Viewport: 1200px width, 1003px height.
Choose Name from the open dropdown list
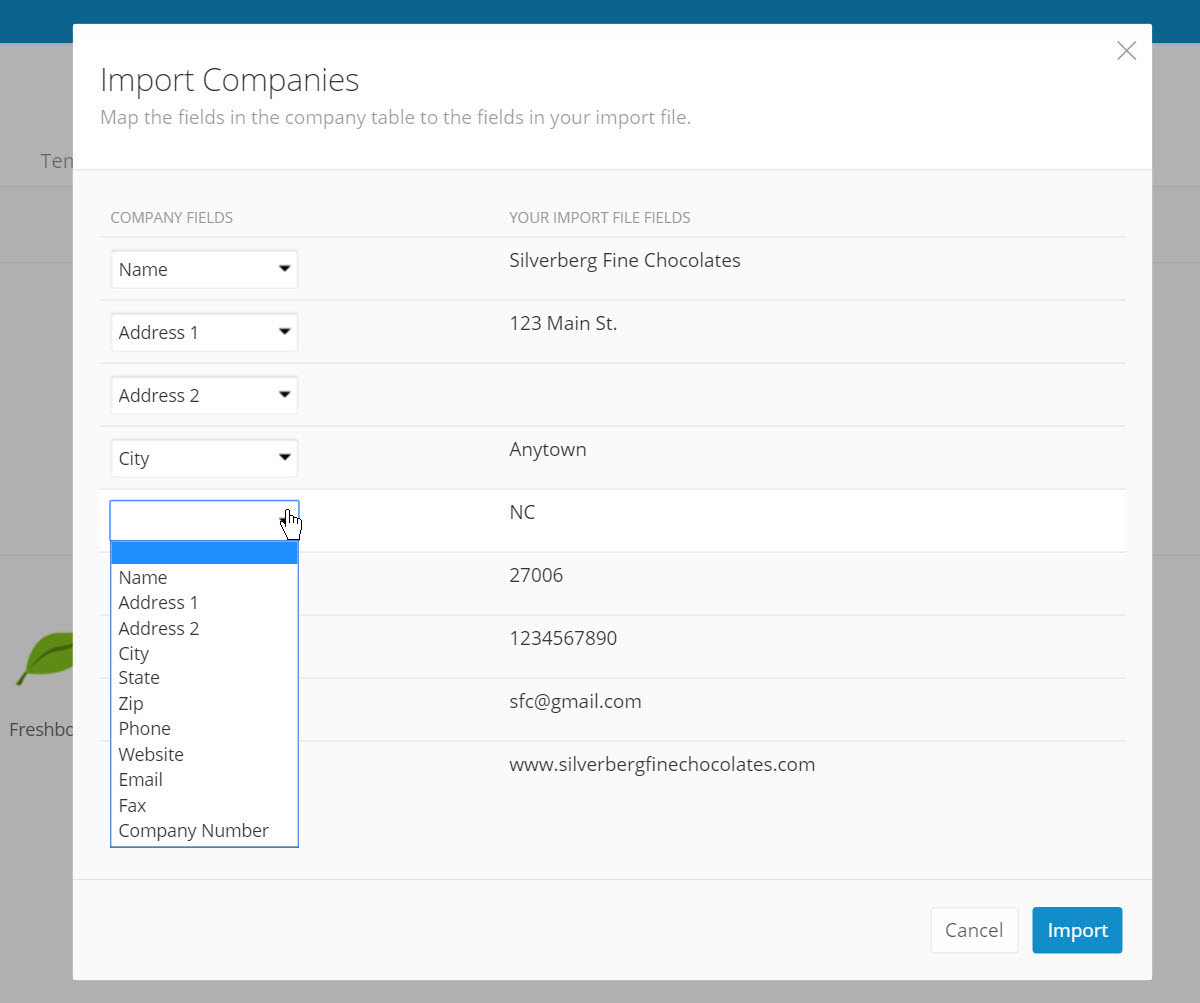click(x=204, y=577)
